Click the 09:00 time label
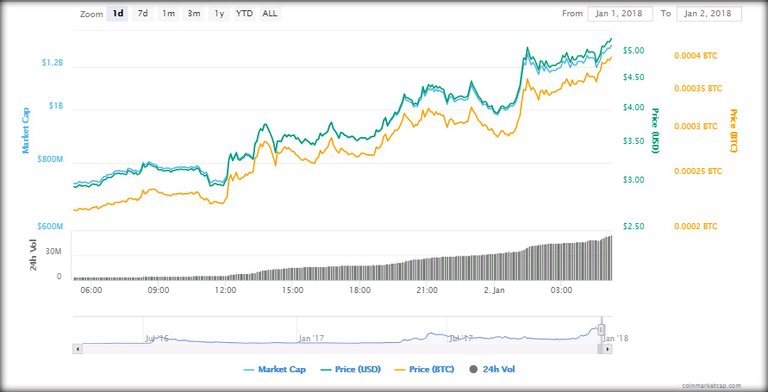This screenshot has height=392, width=768. pyautogui.click(x=158, y=290)
